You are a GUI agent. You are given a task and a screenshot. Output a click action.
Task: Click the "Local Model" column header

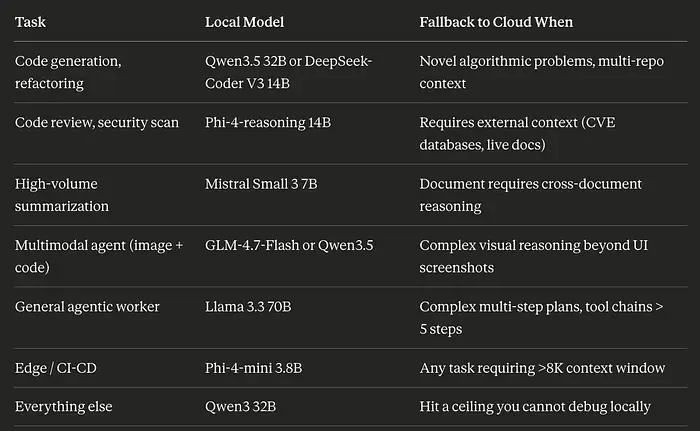point(243,21)
